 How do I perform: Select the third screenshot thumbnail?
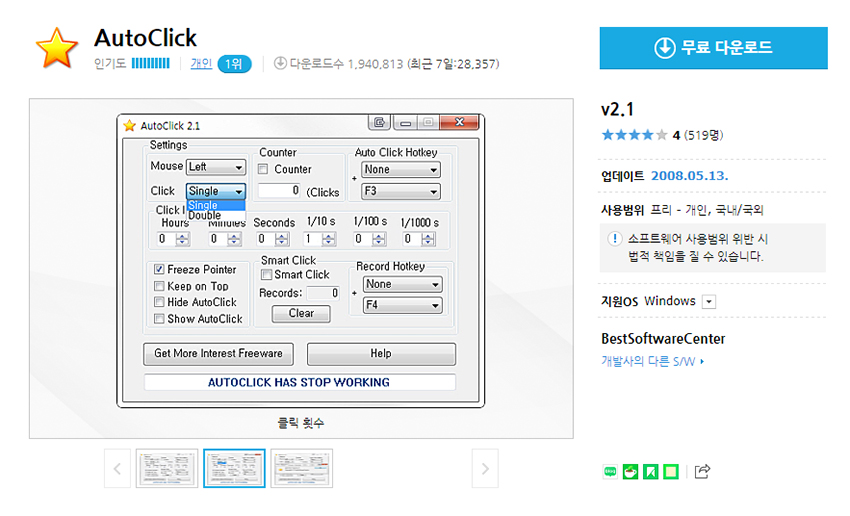pyautogui.click(x=301, y=468)
